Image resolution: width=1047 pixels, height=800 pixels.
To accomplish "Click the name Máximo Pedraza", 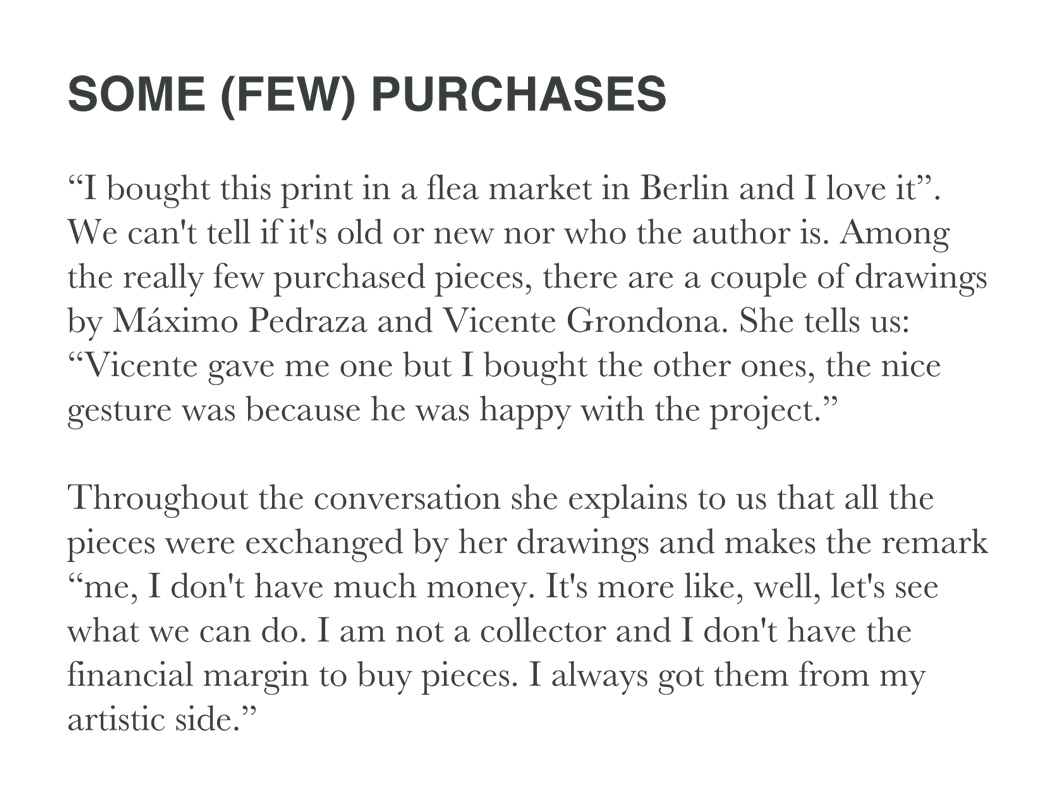I will 240,321.
